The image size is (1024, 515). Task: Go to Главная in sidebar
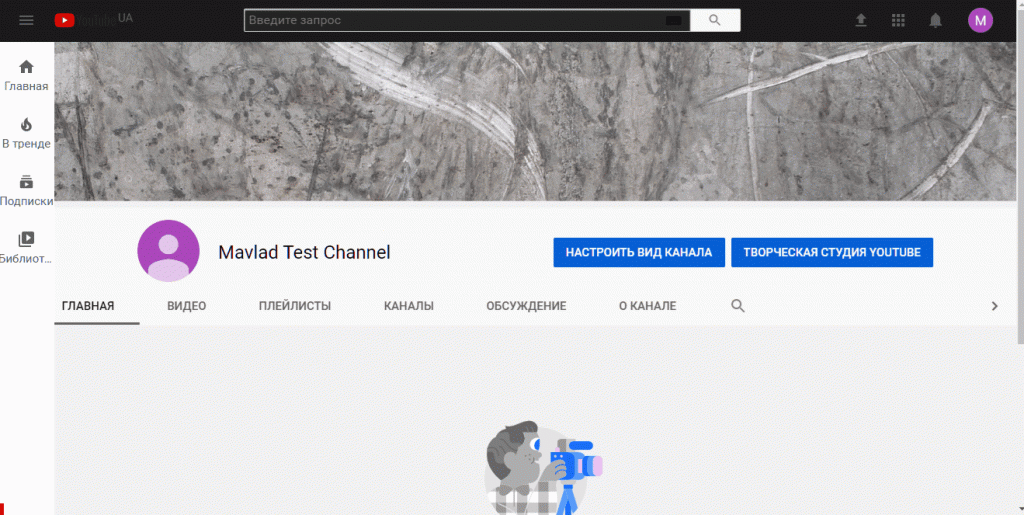(26, 75)
